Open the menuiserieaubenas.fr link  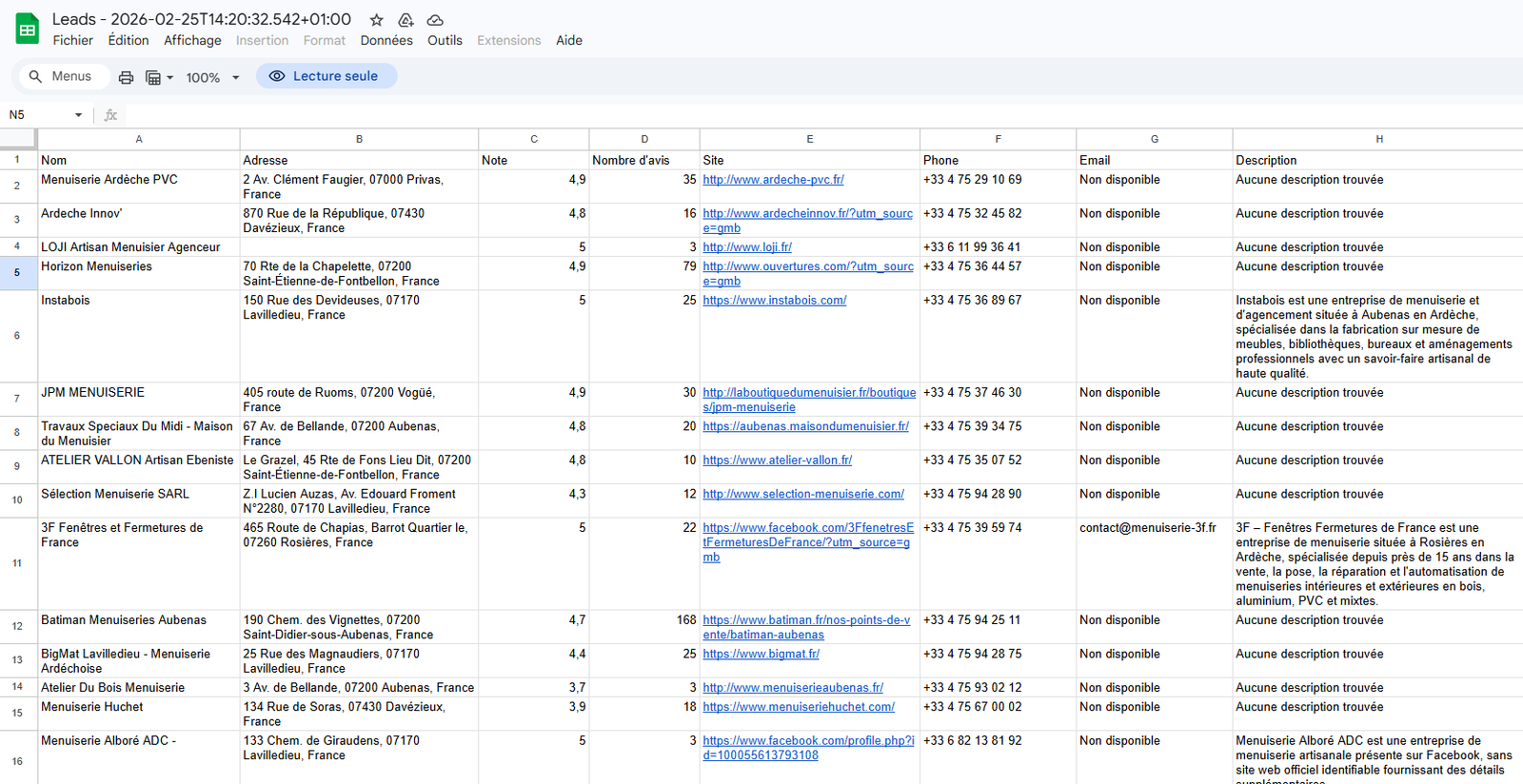793,688
